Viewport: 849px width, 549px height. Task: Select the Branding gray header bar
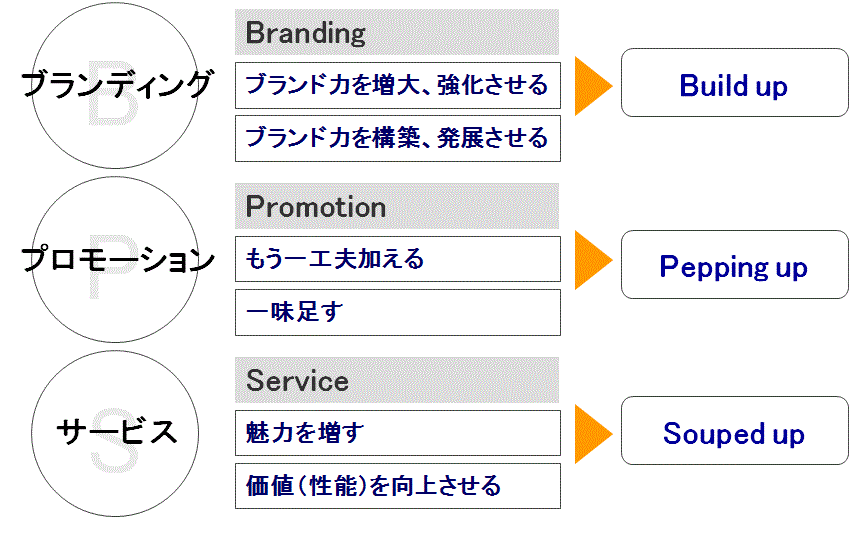coord(397,32)
